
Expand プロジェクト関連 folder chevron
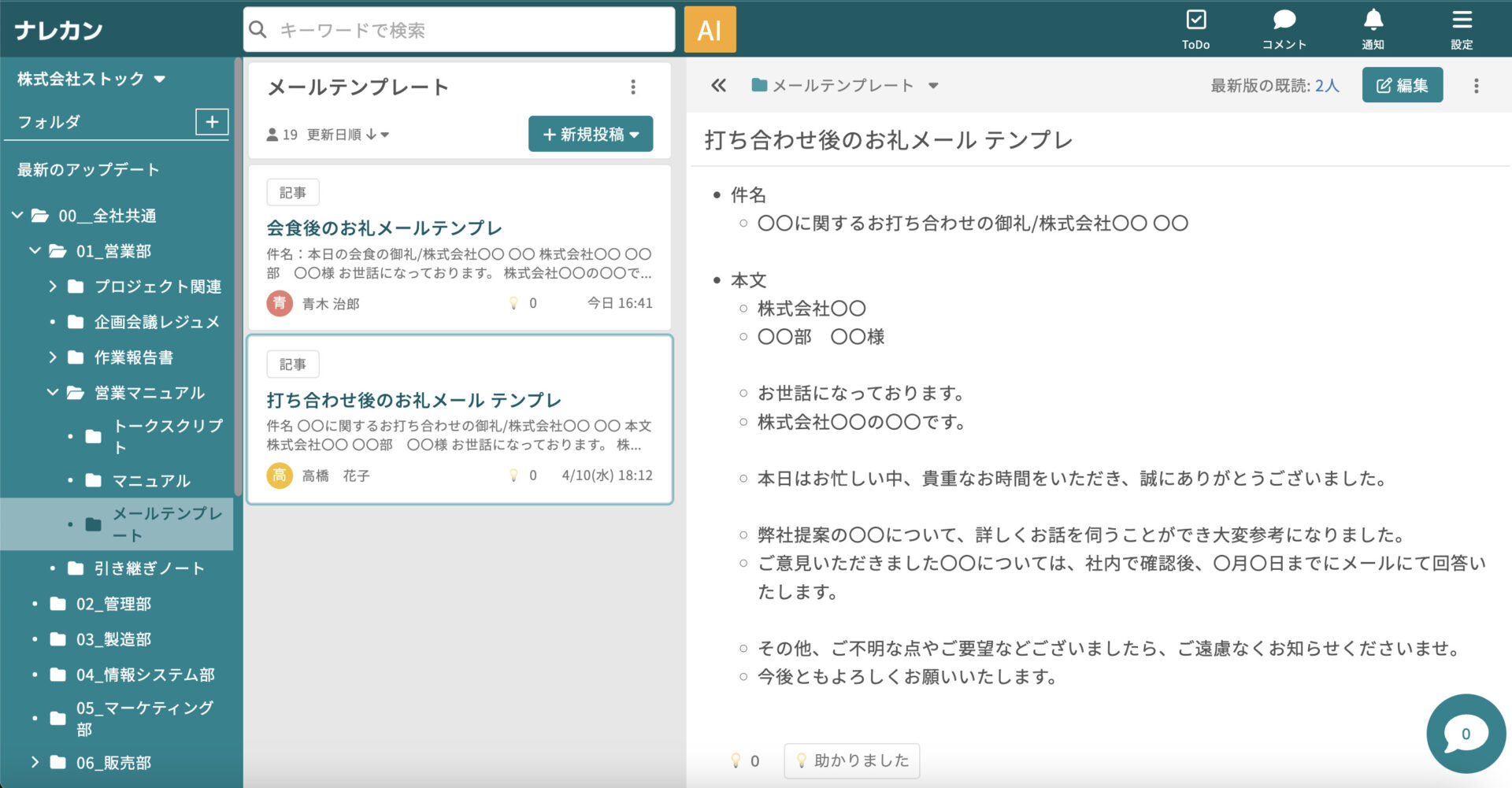(x=53, y=287)
